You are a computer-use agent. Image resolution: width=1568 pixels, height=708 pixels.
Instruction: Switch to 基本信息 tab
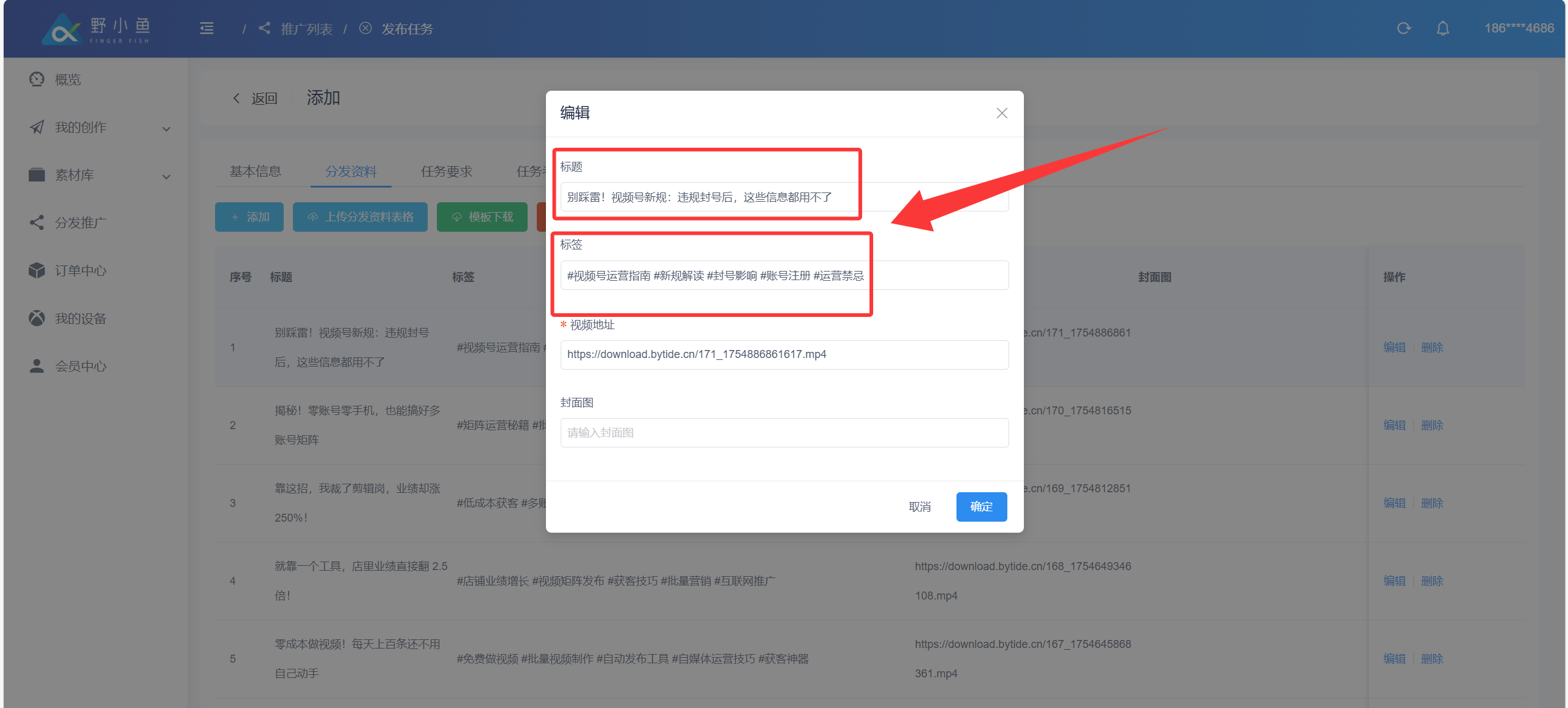pyautogui.click(x=255, y=172)
